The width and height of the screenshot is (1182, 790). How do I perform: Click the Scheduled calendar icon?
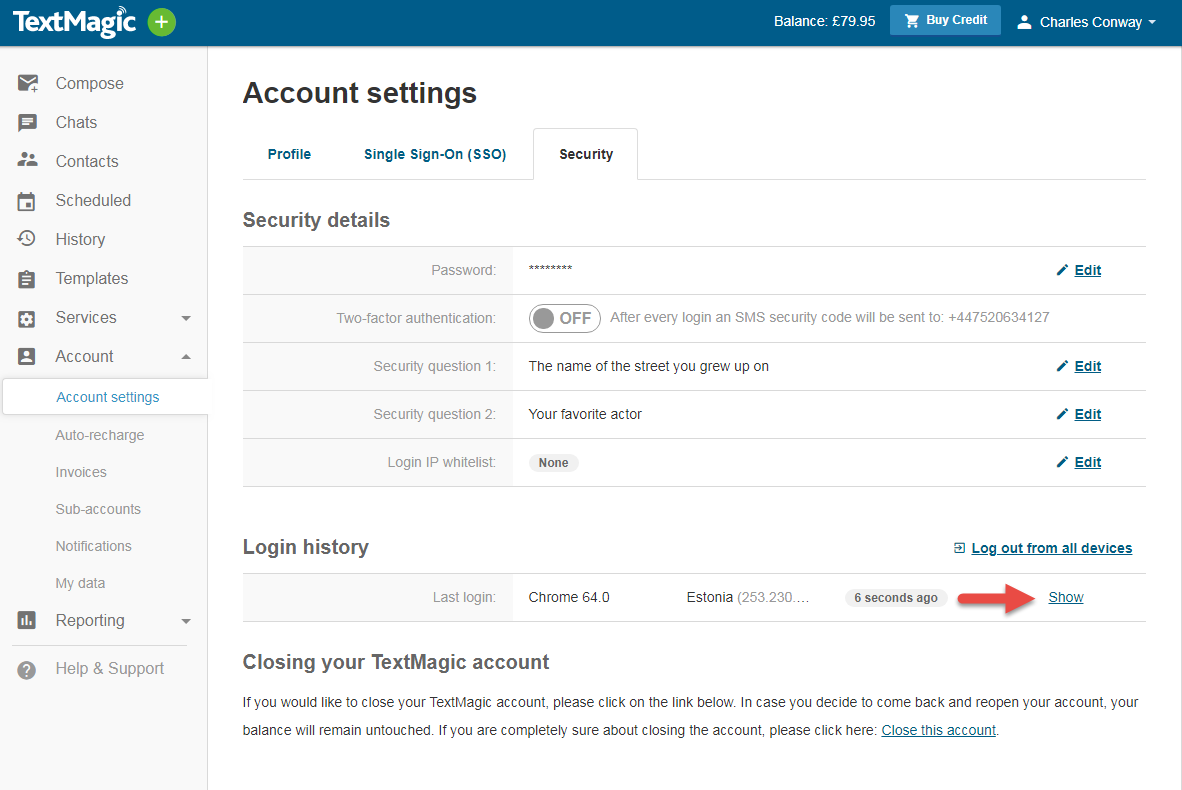(27, 201)
